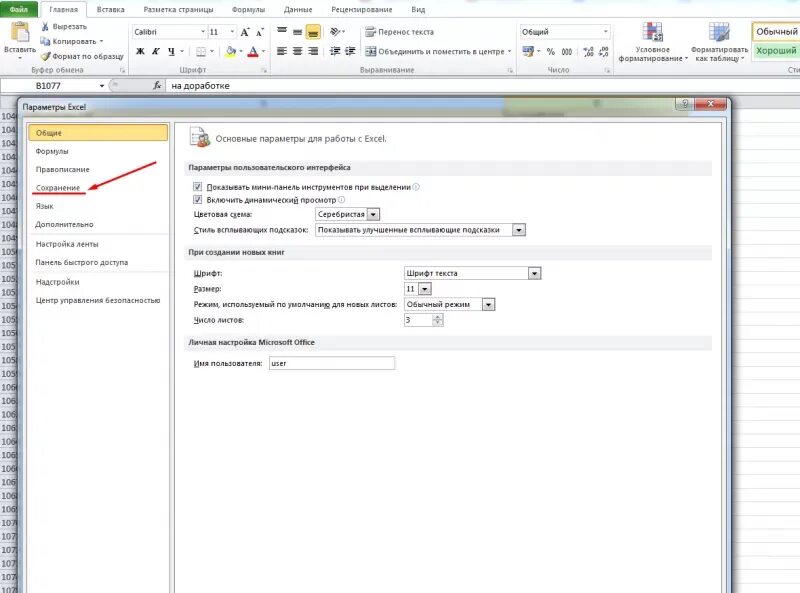Click the Имя пользователя input field

coord(332,363)
